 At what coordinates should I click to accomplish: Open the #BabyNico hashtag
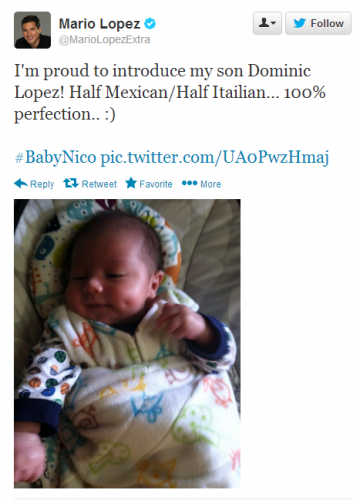coord(55,157)
